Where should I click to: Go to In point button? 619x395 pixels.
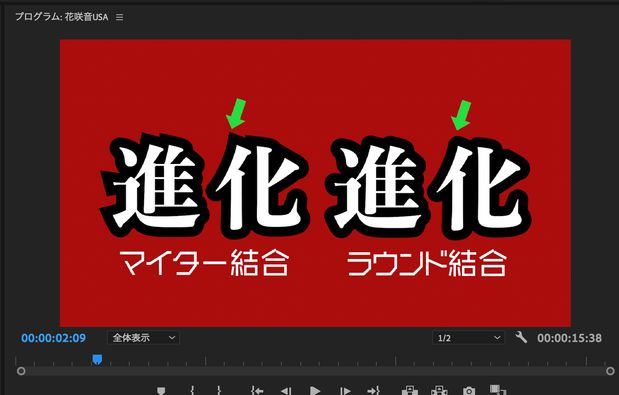pyautogui.click(x=257, y=391)
